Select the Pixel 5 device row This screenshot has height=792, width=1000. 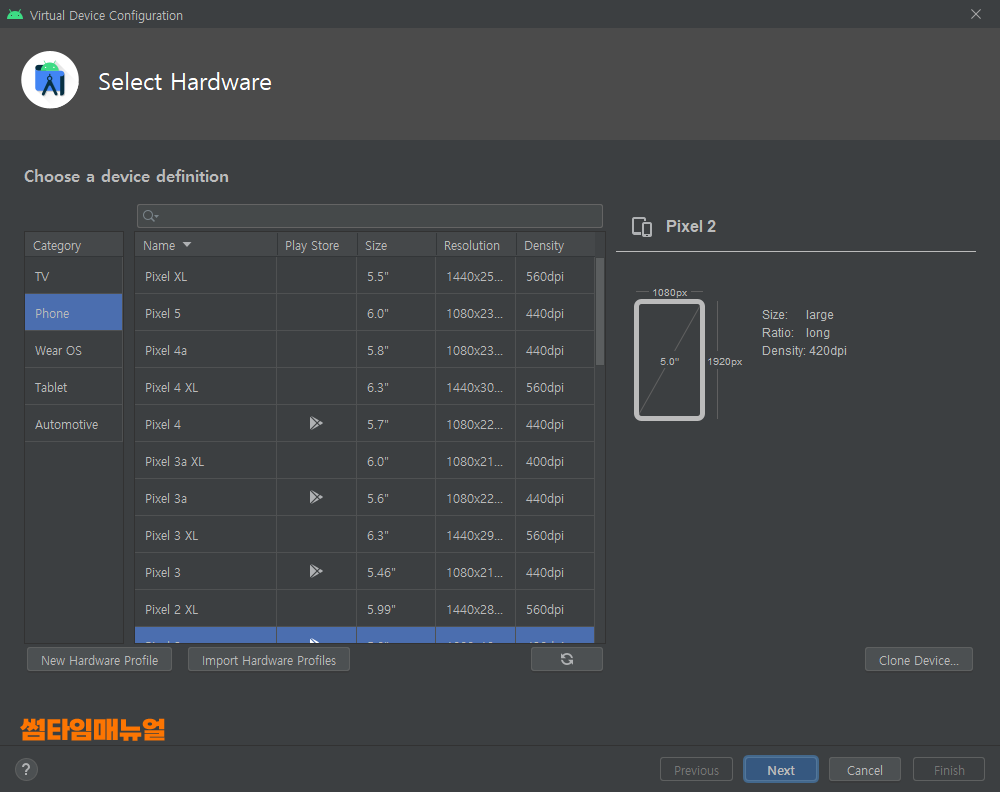point(365,313)
